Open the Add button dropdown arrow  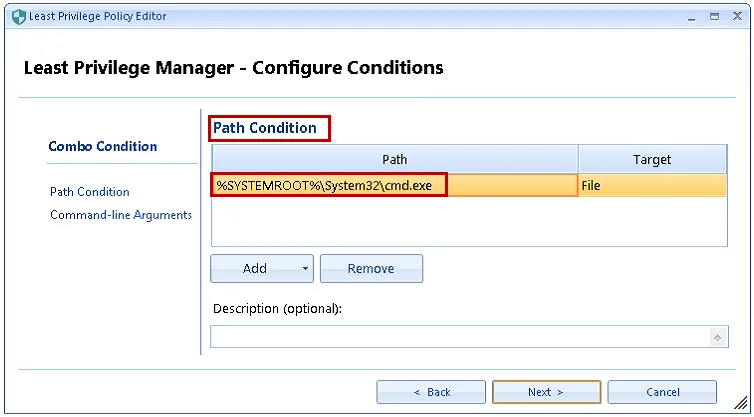tap(302, 268)
